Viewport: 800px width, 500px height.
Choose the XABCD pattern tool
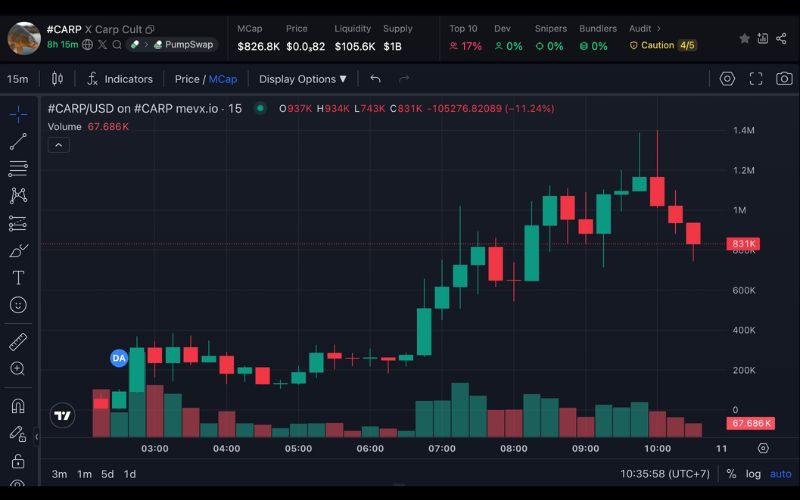(18, 195)
